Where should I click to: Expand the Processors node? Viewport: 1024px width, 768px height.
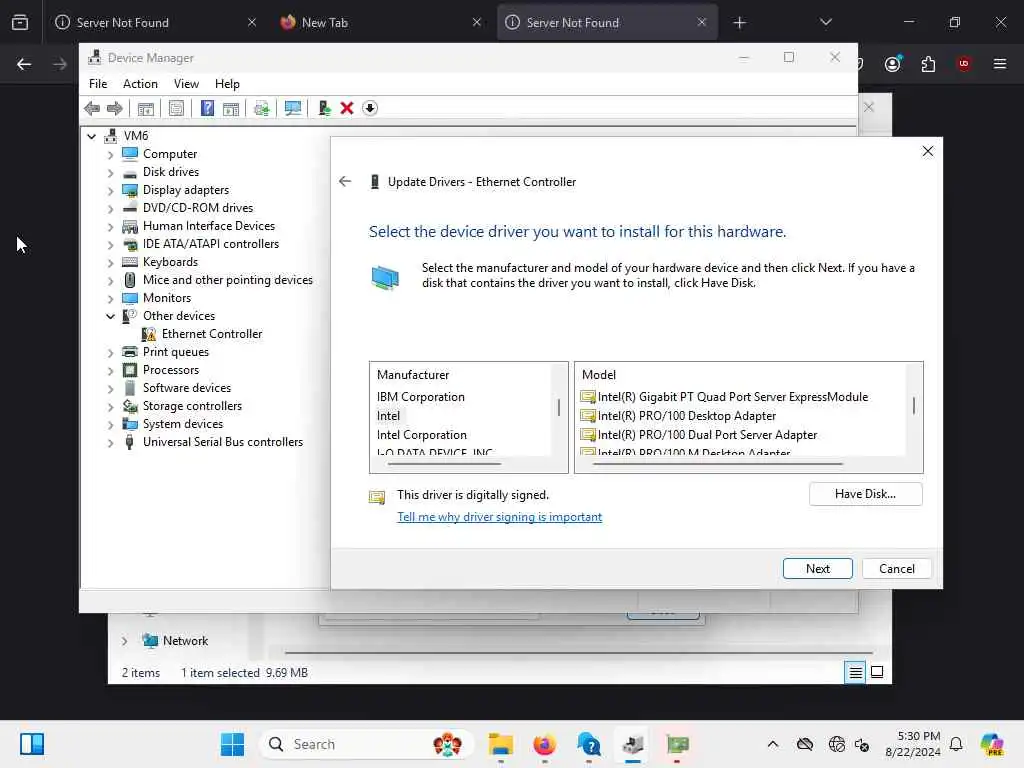[x=110, y=371]
